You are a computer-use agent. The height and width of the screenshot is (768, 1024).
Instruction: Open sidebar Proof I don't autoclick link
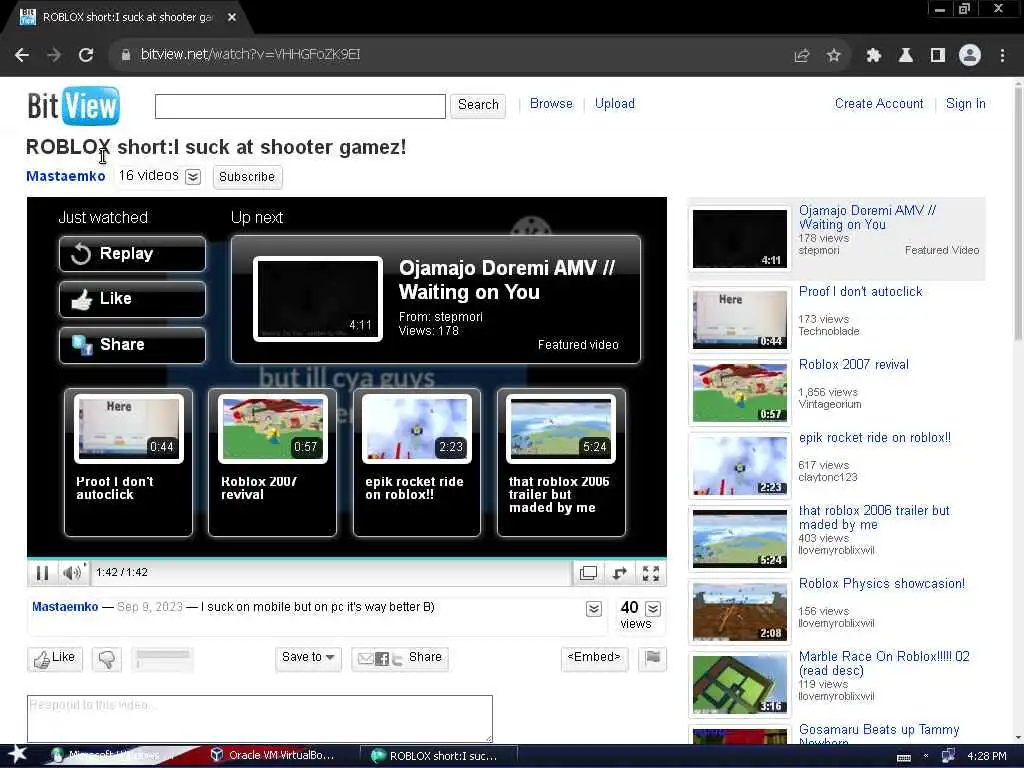point(860,292)
